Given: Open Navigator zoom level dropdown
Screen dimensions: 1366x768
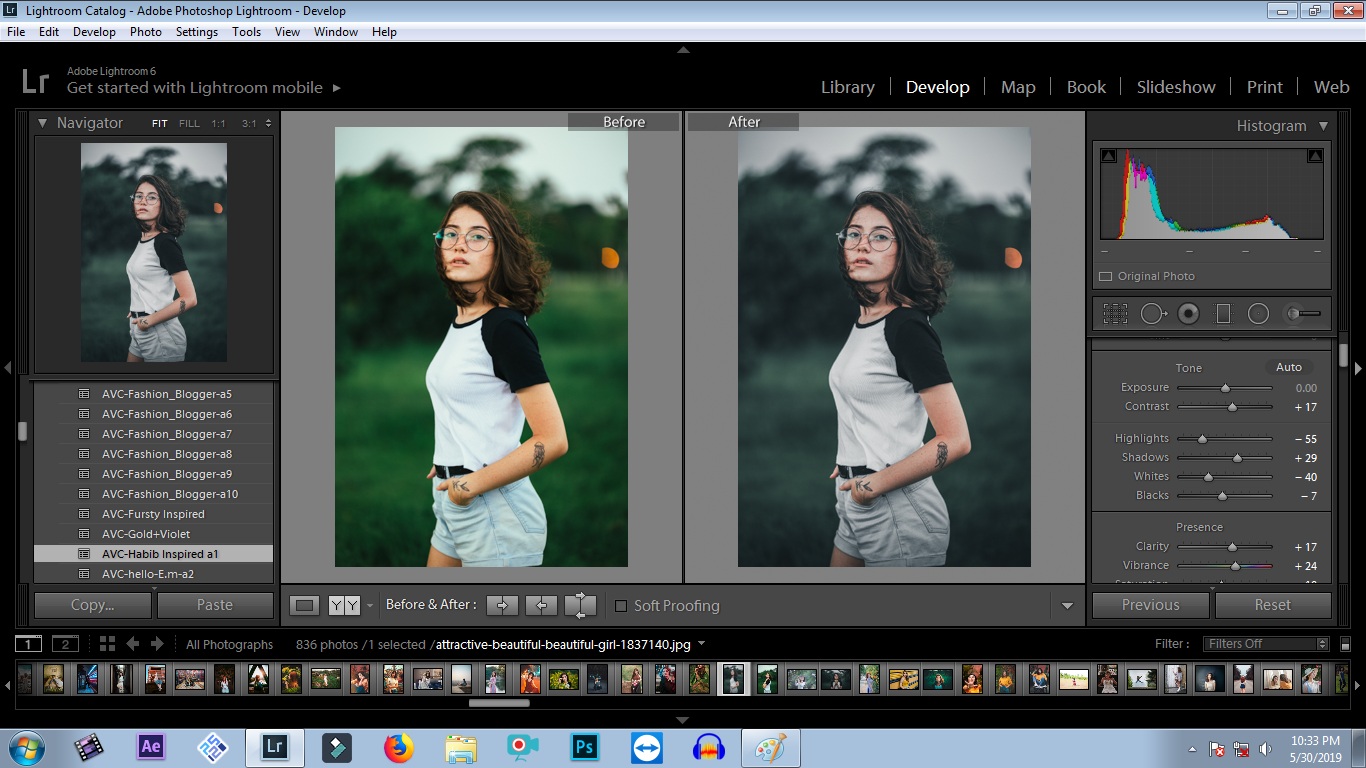Looking at the screenshot, I should pos(267,124).
